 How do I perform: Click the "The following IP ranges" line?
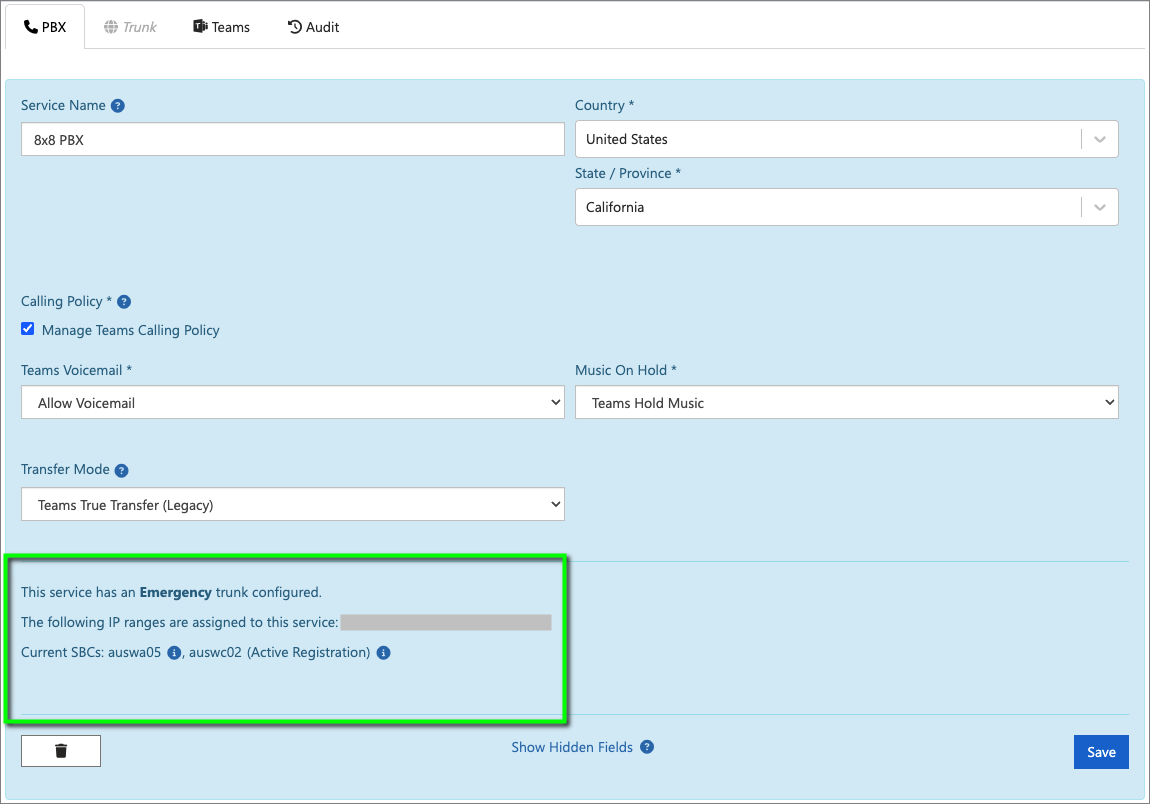[x=180, y=623]
